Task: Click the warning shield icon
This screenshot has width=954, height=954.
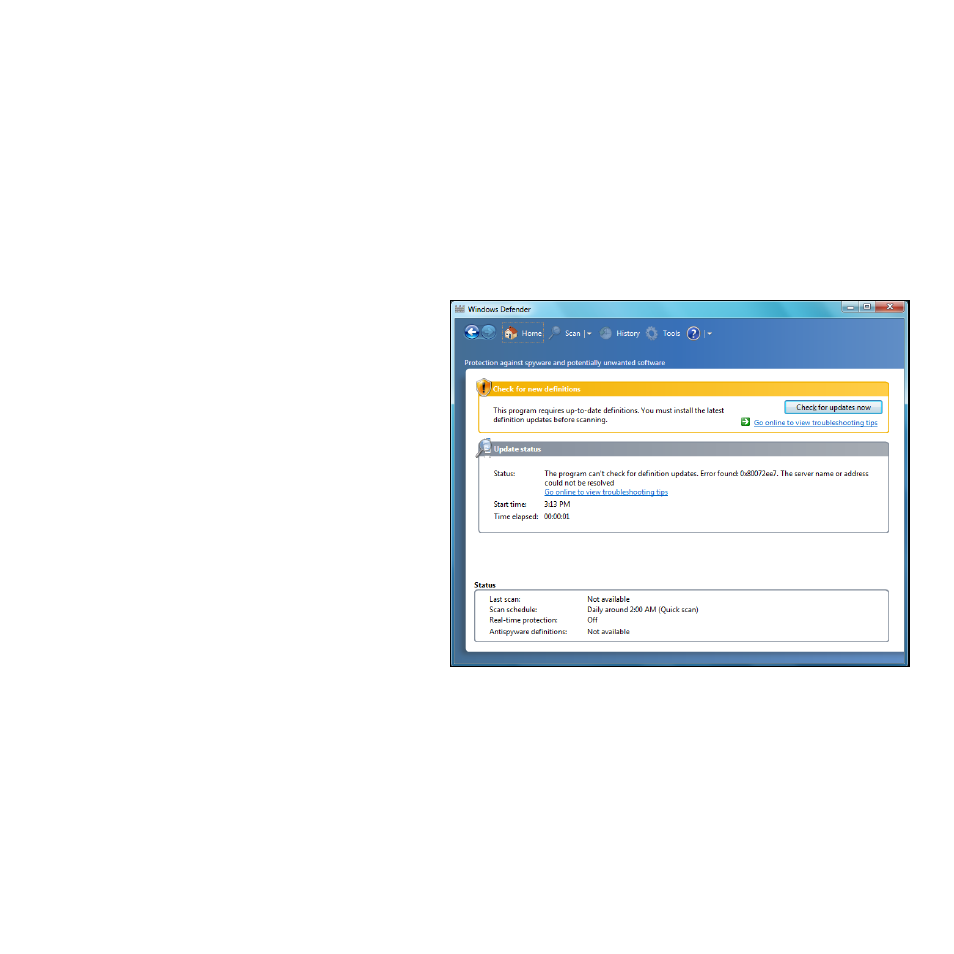Action: [x=484, y=387]
